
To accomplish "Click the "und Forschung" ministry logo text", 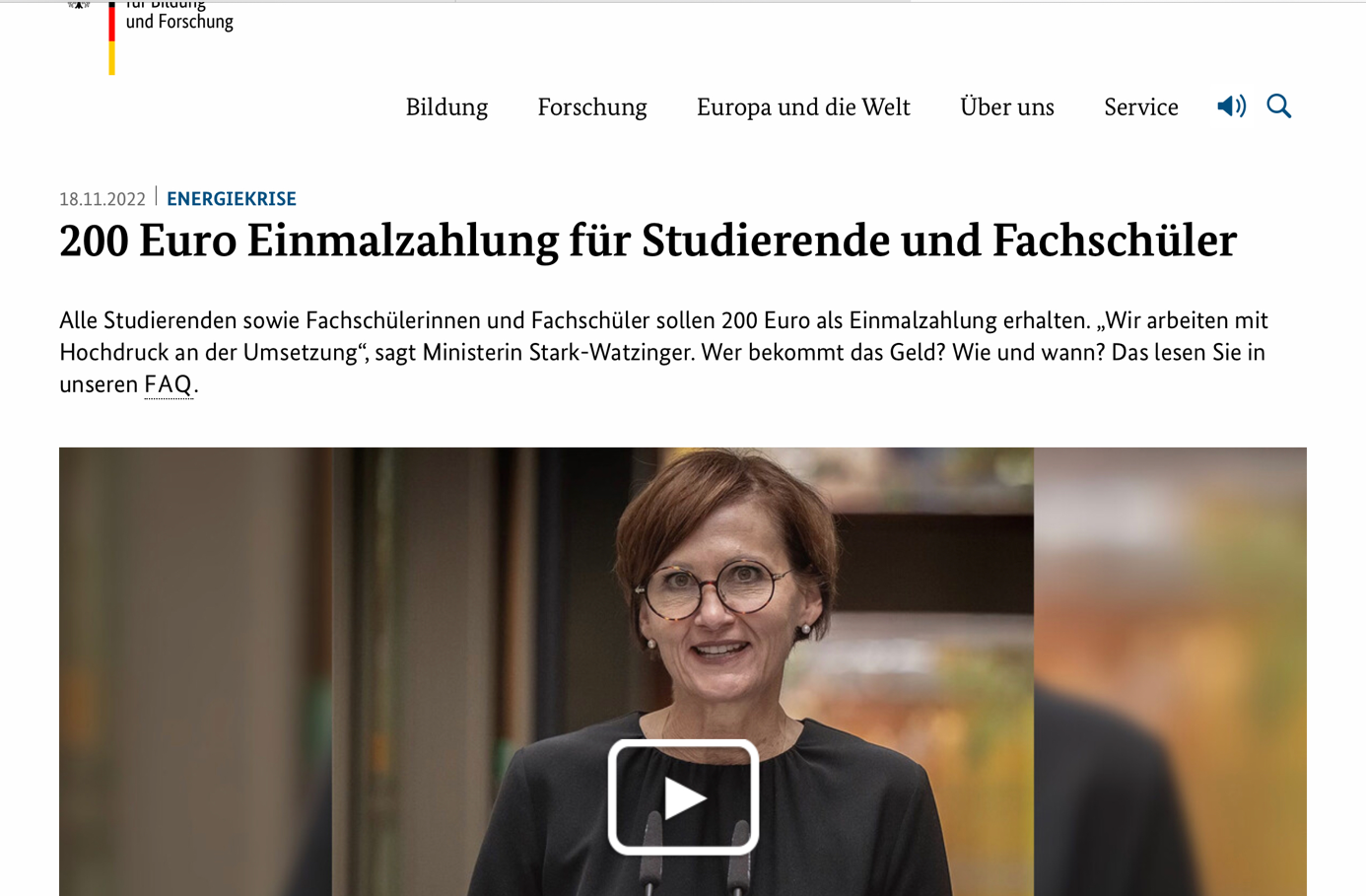I will tap(179, 21).
